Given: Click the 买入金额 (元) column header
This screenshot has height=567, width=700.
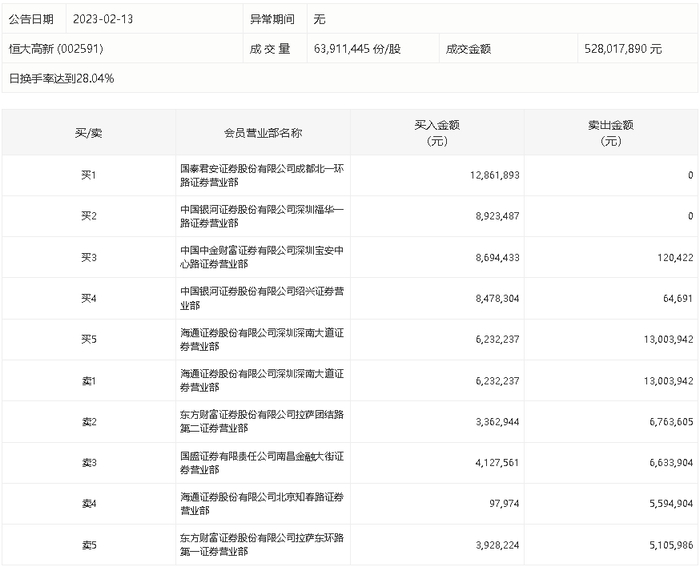Looking at the screenshot, I should 437,133.
